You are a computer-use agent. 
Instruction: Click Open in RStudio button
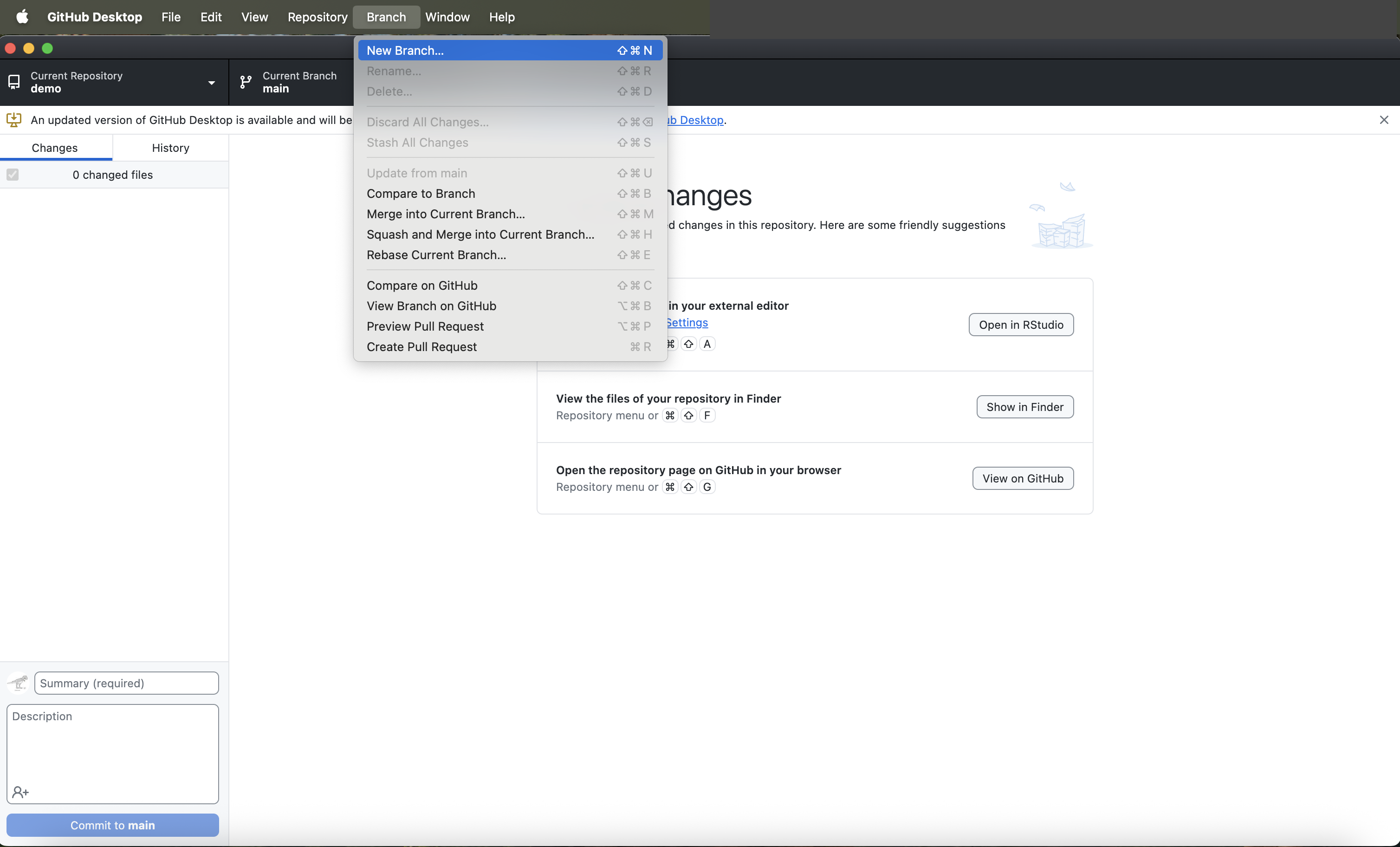1020,325
